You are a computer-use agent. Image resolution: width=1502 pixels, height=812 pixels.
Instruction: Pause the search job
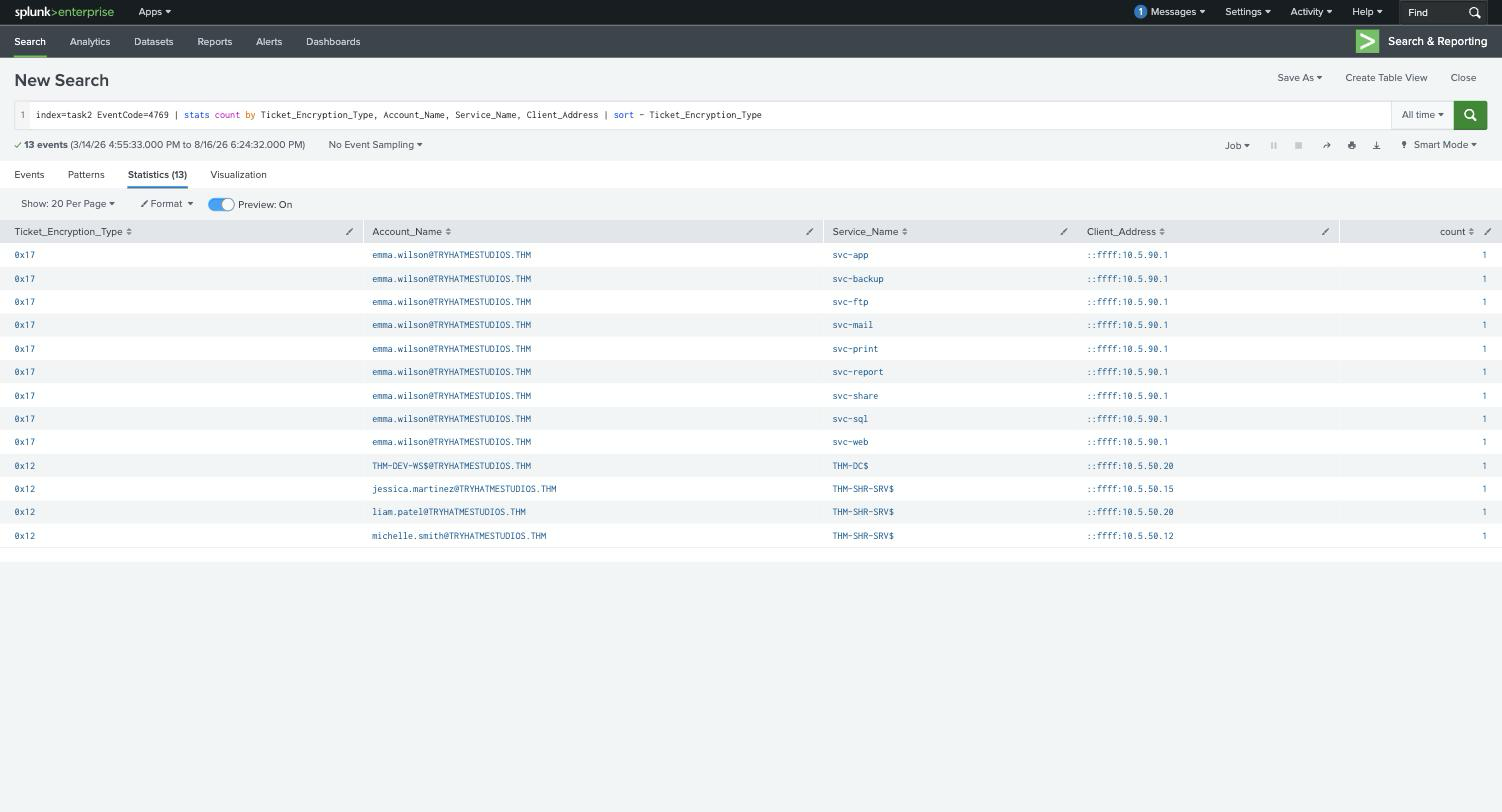click(x=1273, y=145)
